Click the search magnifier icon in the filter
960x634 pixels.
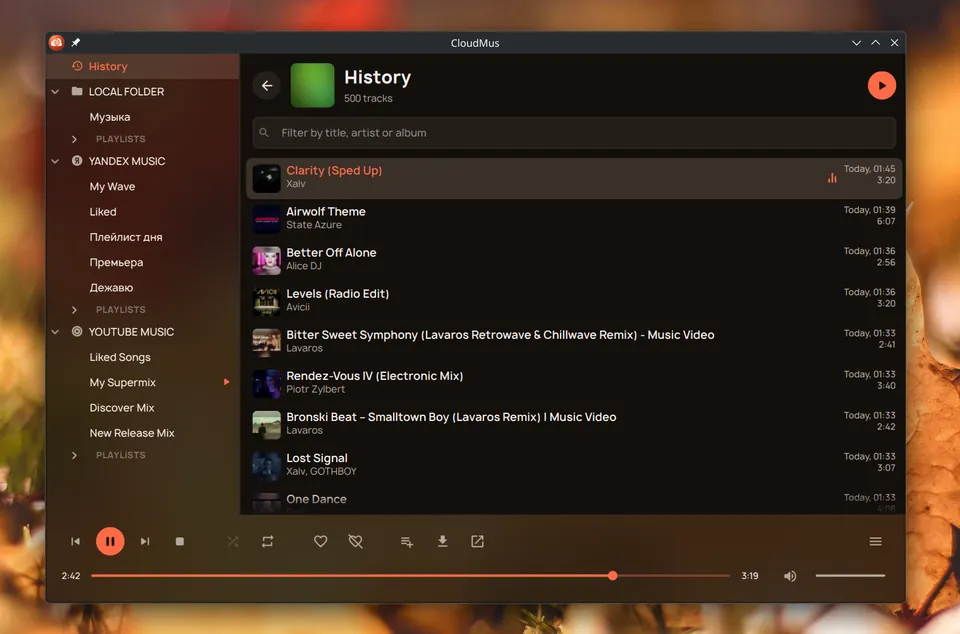point(264,133)
